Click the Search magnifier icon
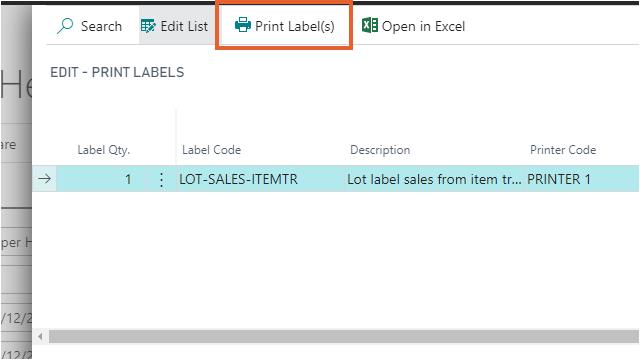This screenshot has height=360, width=640. pos(65,26)
